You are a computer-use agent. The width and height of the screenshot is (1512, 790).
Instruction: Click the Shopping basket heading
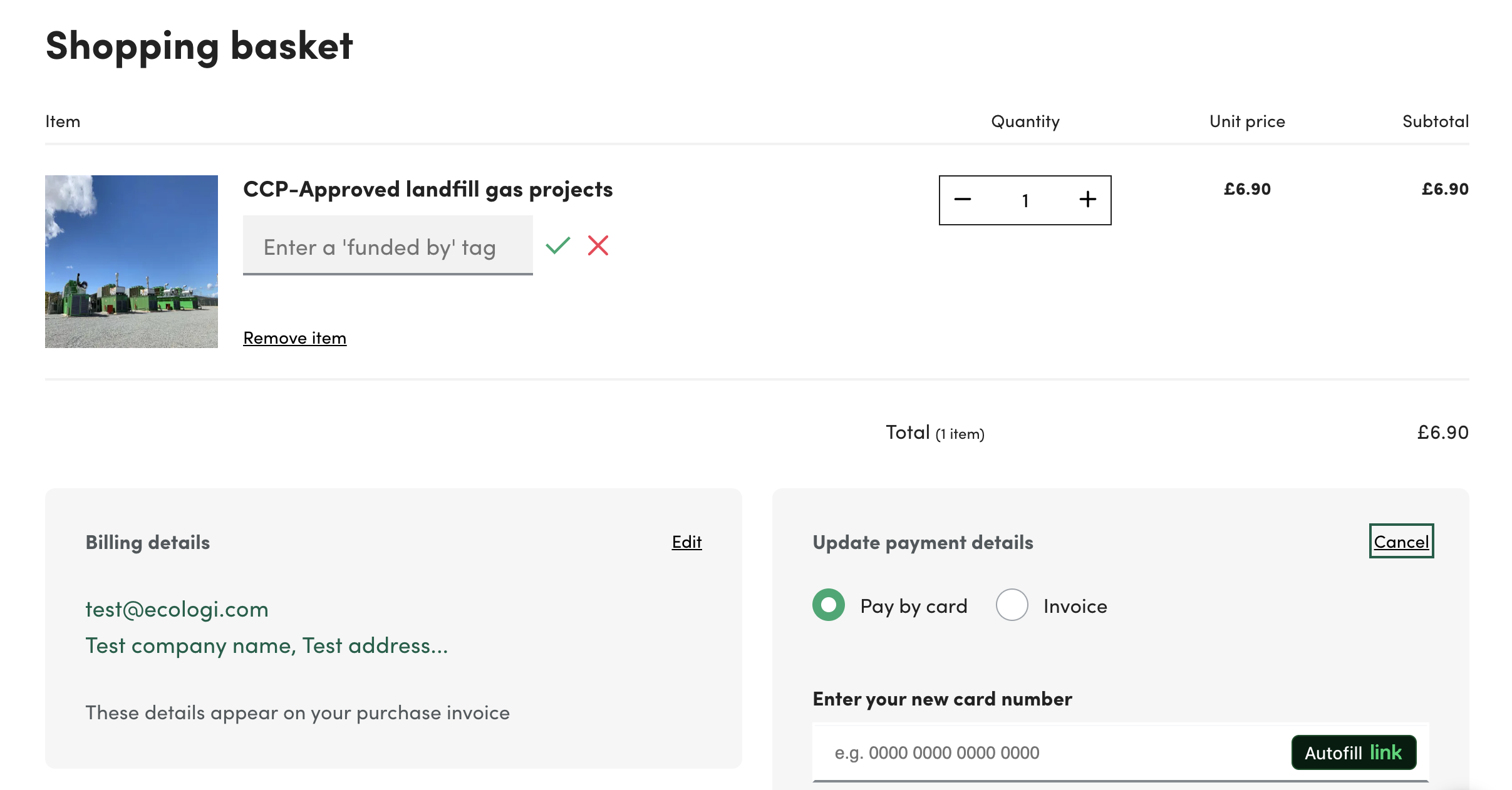point(199,46)
